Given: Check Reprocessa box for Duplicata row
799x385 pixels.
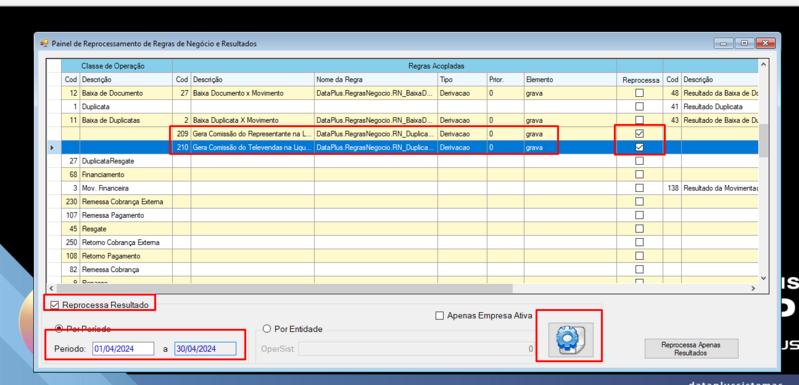Looking at the screenshot, I should point(640,106).
